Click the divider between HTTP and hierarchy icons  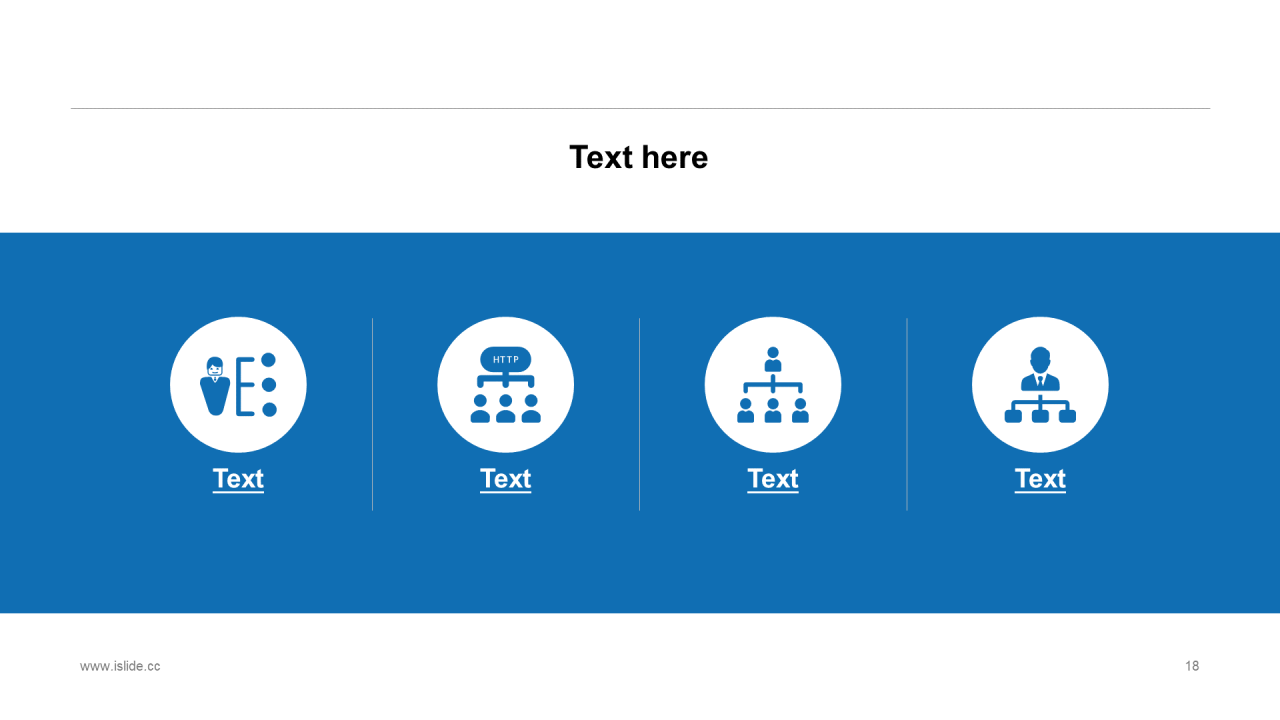639,414
